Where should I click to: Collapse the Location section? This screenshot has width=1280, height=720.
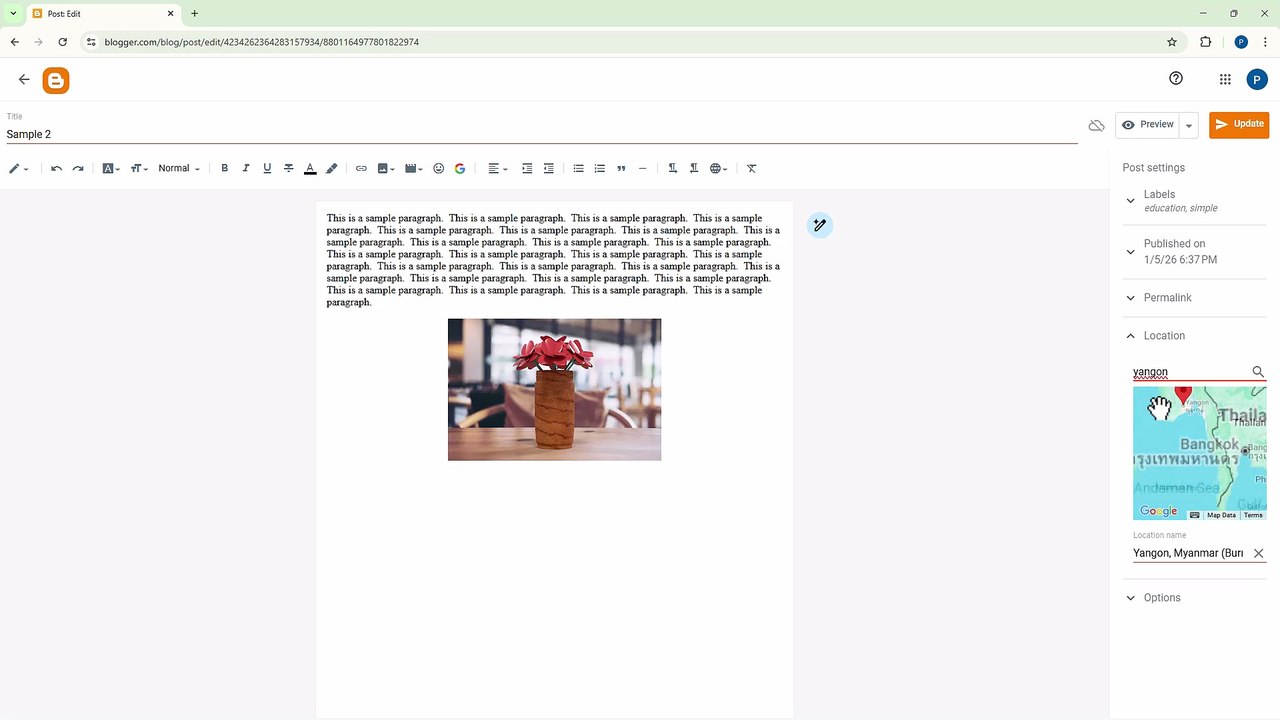[x=1194, y=336]
